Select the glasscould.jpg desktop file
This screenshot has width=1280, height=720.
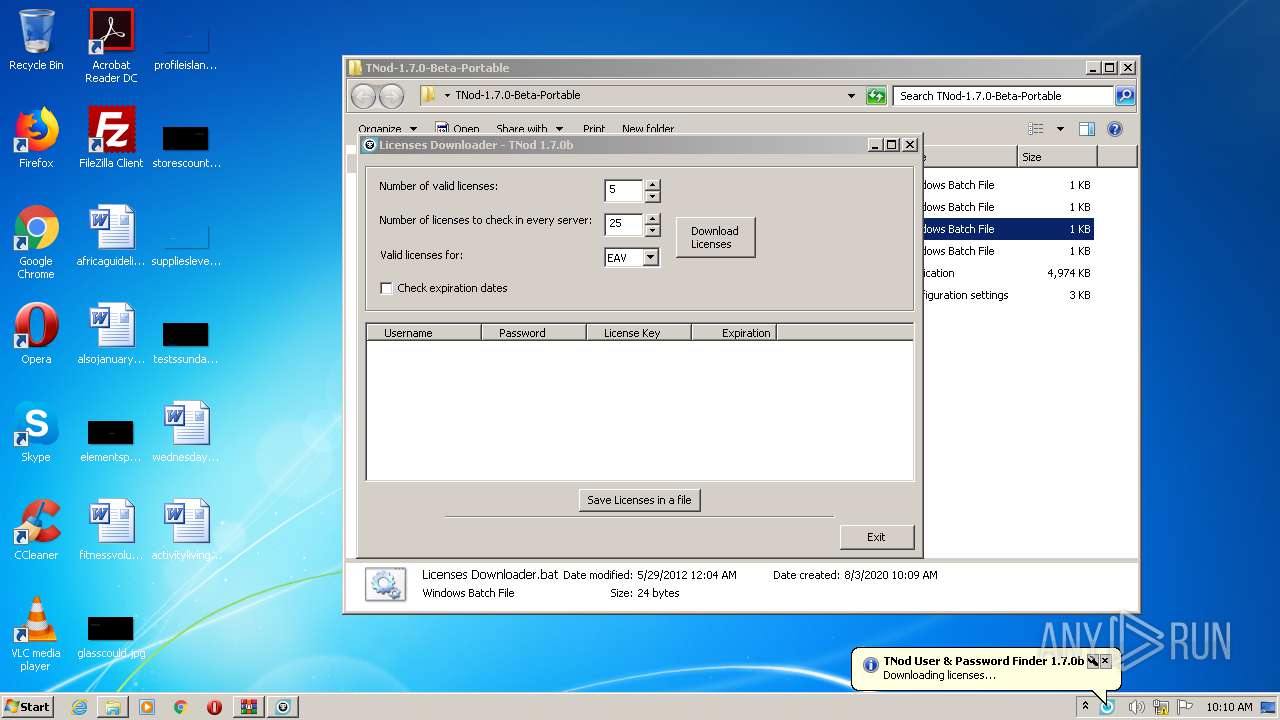pyautogui.click(x=111, y=635)
